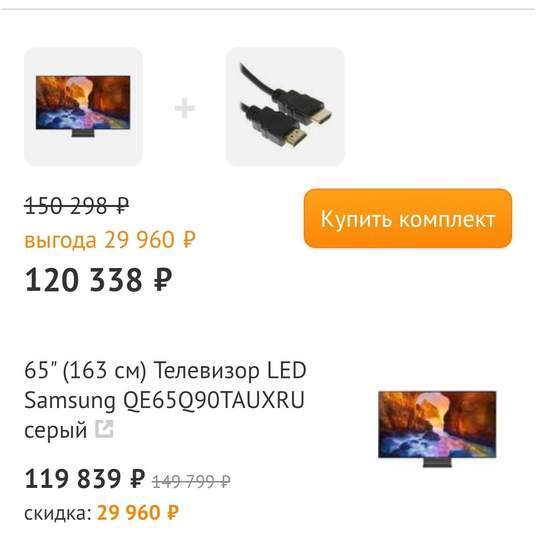The image size is (536, 545).
Task: Open the TV image beside the product title
Action: click(437, 429)
